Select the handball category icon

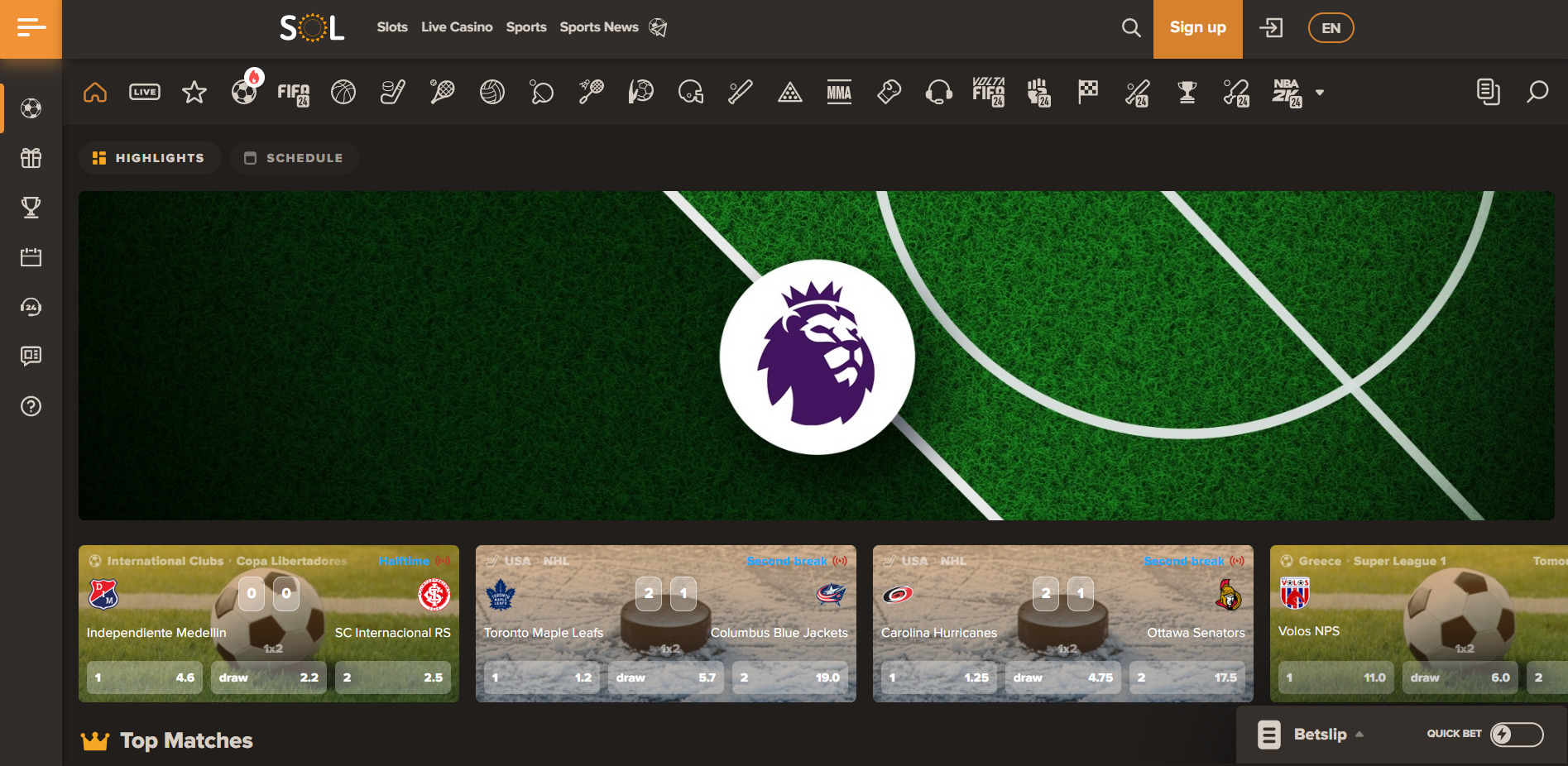(641, 92)
